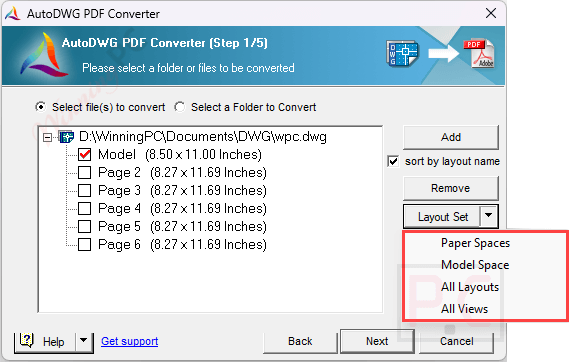This screenshot has width=569, height=362.
Task: Click the Layout Set button
Action: click(x=442, y=217)
